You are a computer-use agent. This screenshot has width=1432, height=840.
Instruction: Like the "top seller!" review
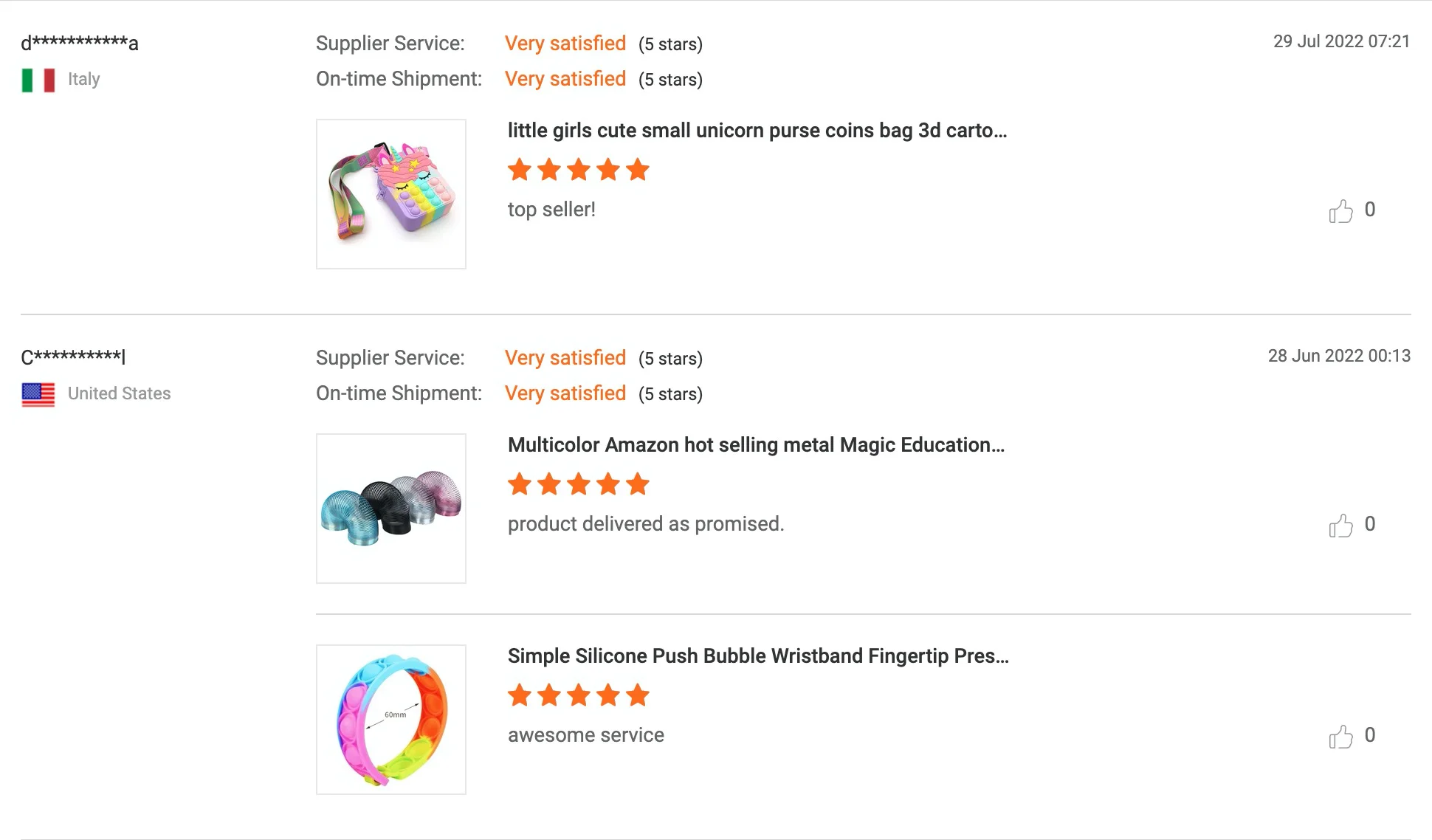click(x=1340, y=211)
